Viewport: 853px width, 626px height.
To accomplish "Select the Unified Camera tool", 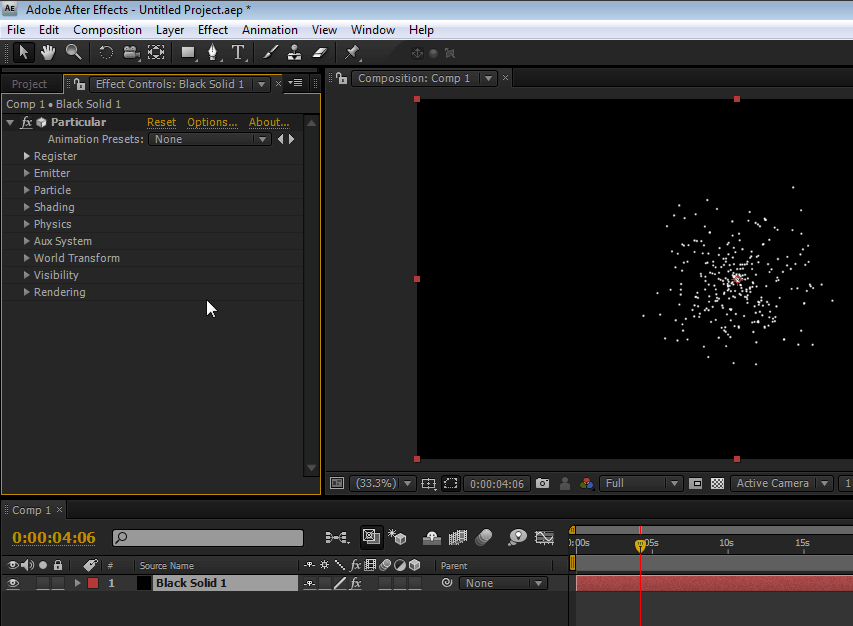I will click(x=131, y=53).
